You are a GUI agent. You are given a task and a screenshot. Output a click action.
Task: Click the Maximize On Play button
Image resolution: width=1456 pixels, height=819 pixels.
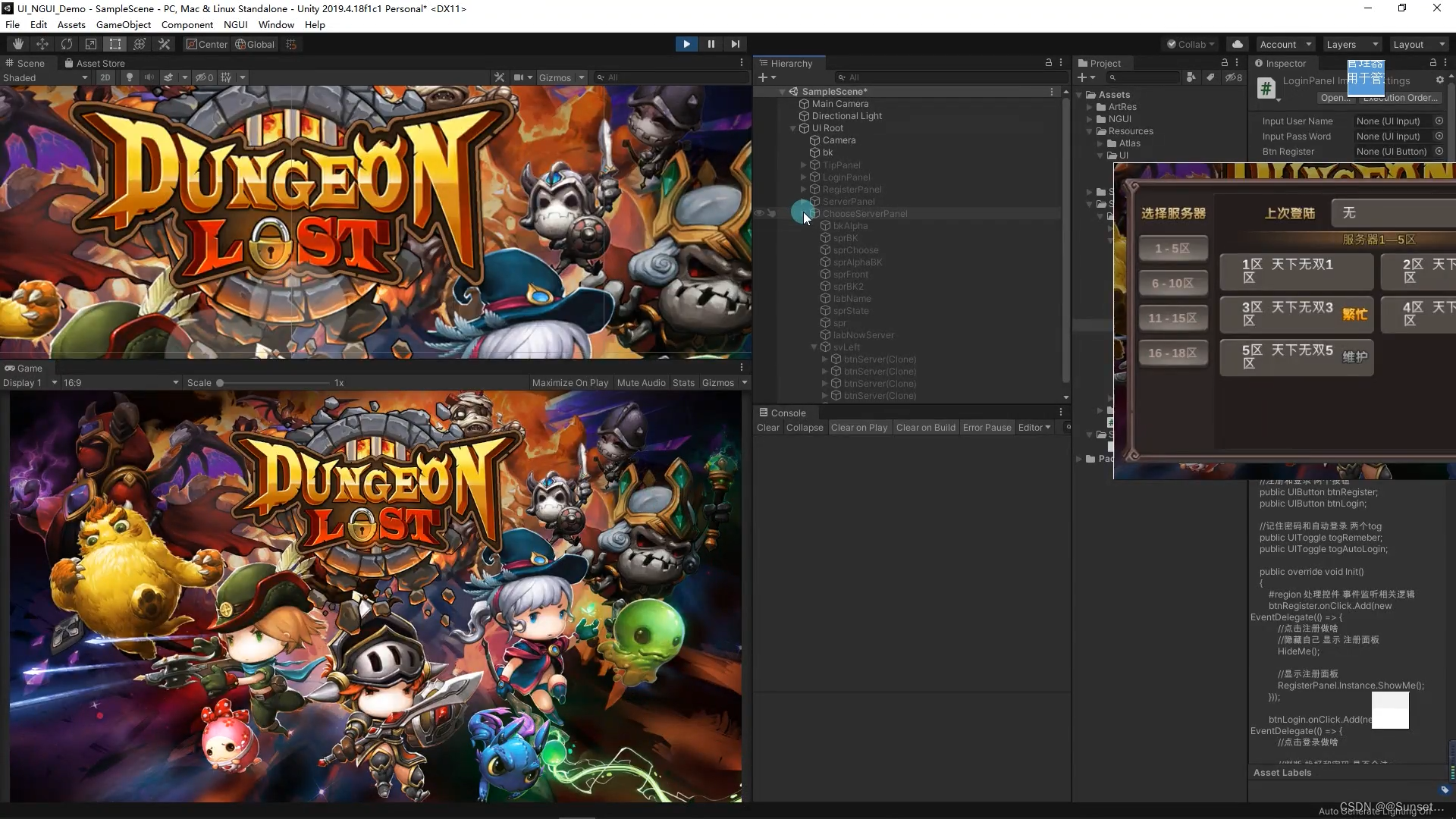[570, 383]
